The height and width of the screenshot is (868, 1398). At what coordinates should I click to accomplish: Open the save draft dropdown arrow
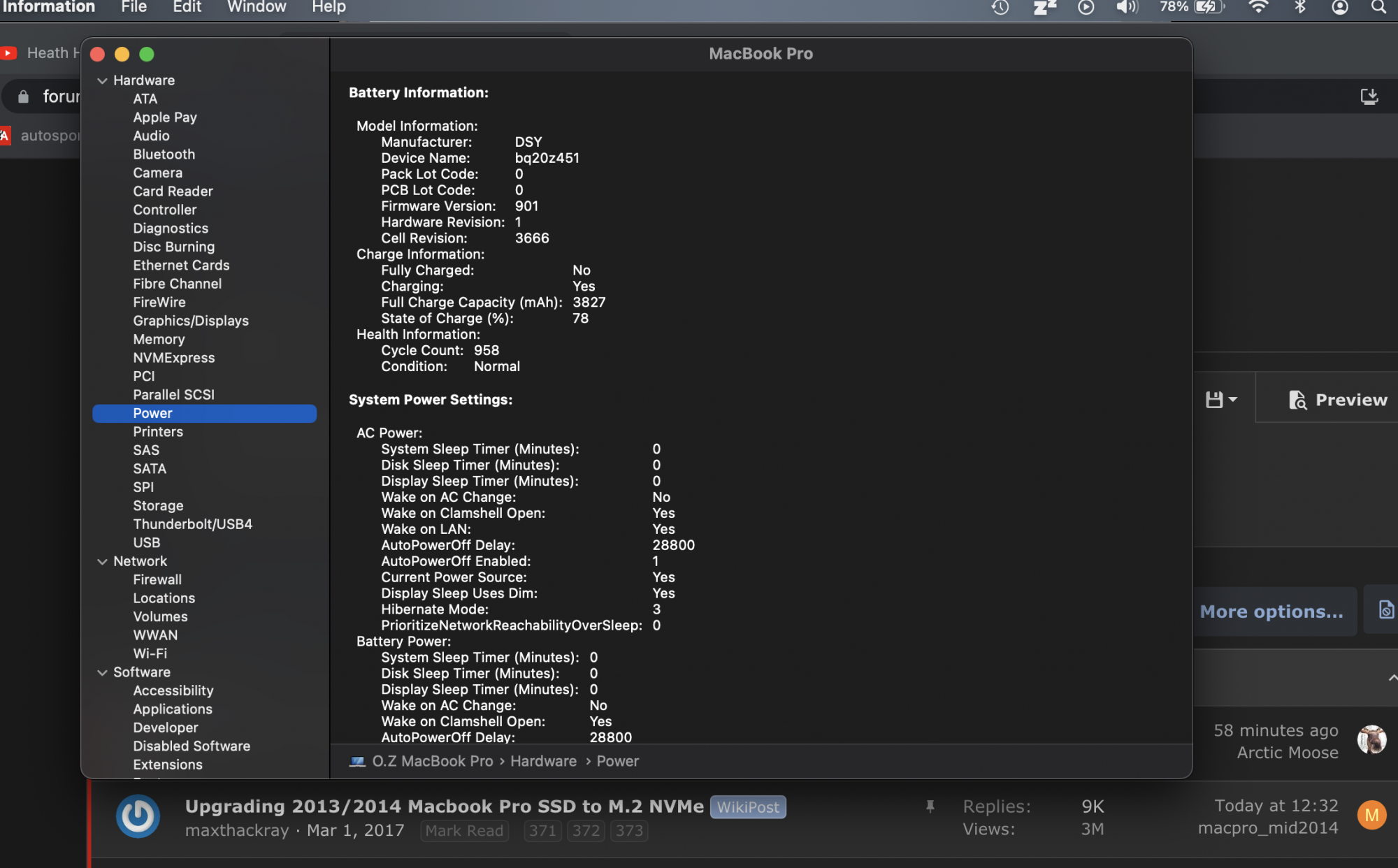[1233, 399]
